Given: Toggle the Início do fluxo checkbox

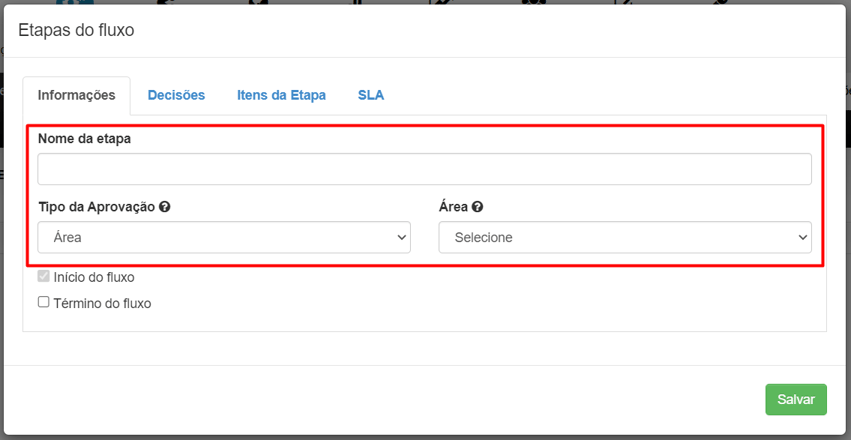Looking at the screenshot, I should (x=44, y=277).
